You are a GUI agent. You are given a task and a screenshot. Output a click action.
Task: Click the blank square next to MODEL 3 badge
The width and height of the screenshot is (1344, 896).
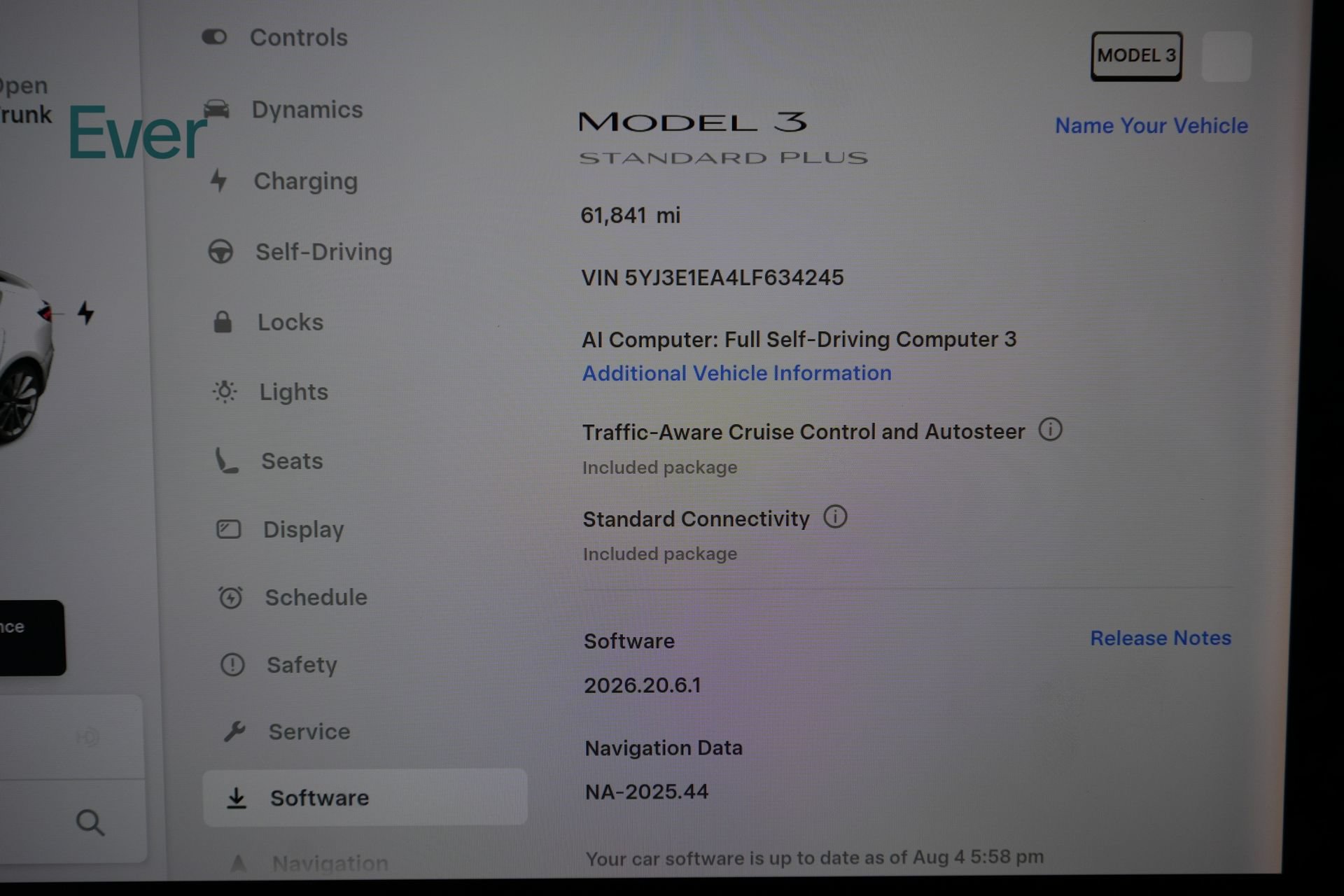click(x=1226, y=57)
